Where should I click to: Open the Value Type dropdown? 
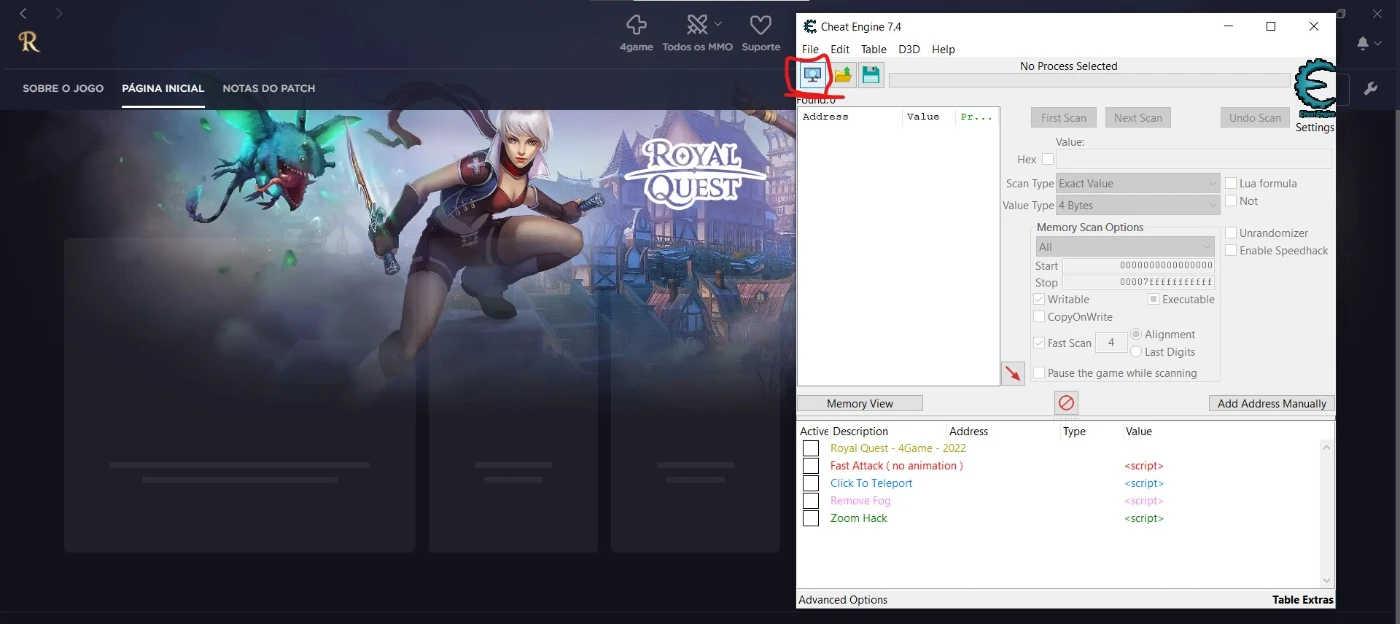(x=1138, y=205)
